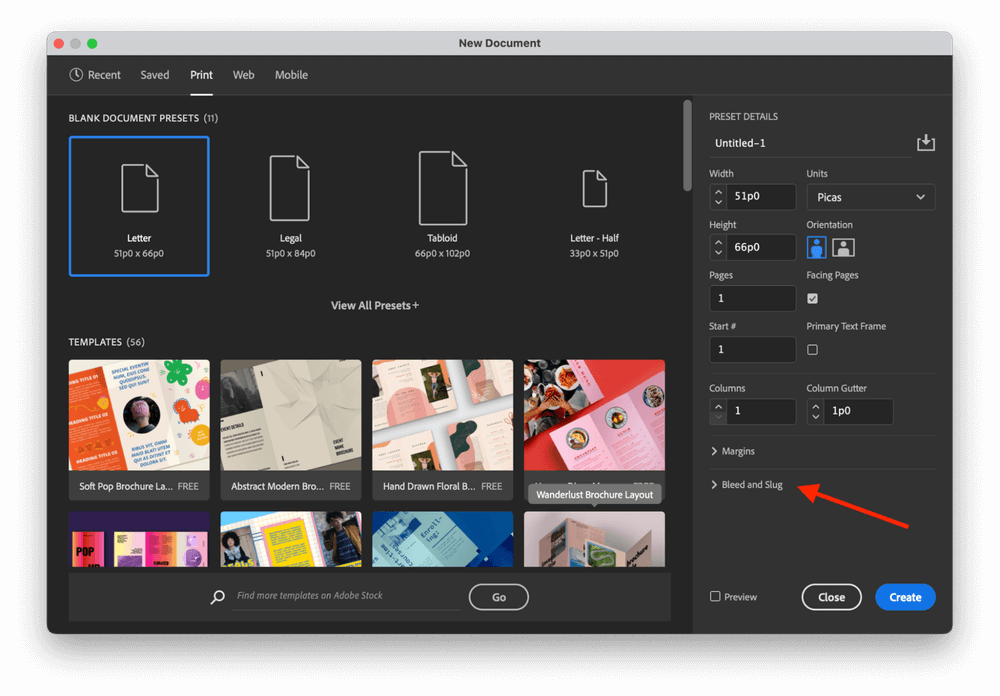The image size is (1000, 696).
Task: Enable the Primary Text Frame checkbox
Action: pos(812,350)
